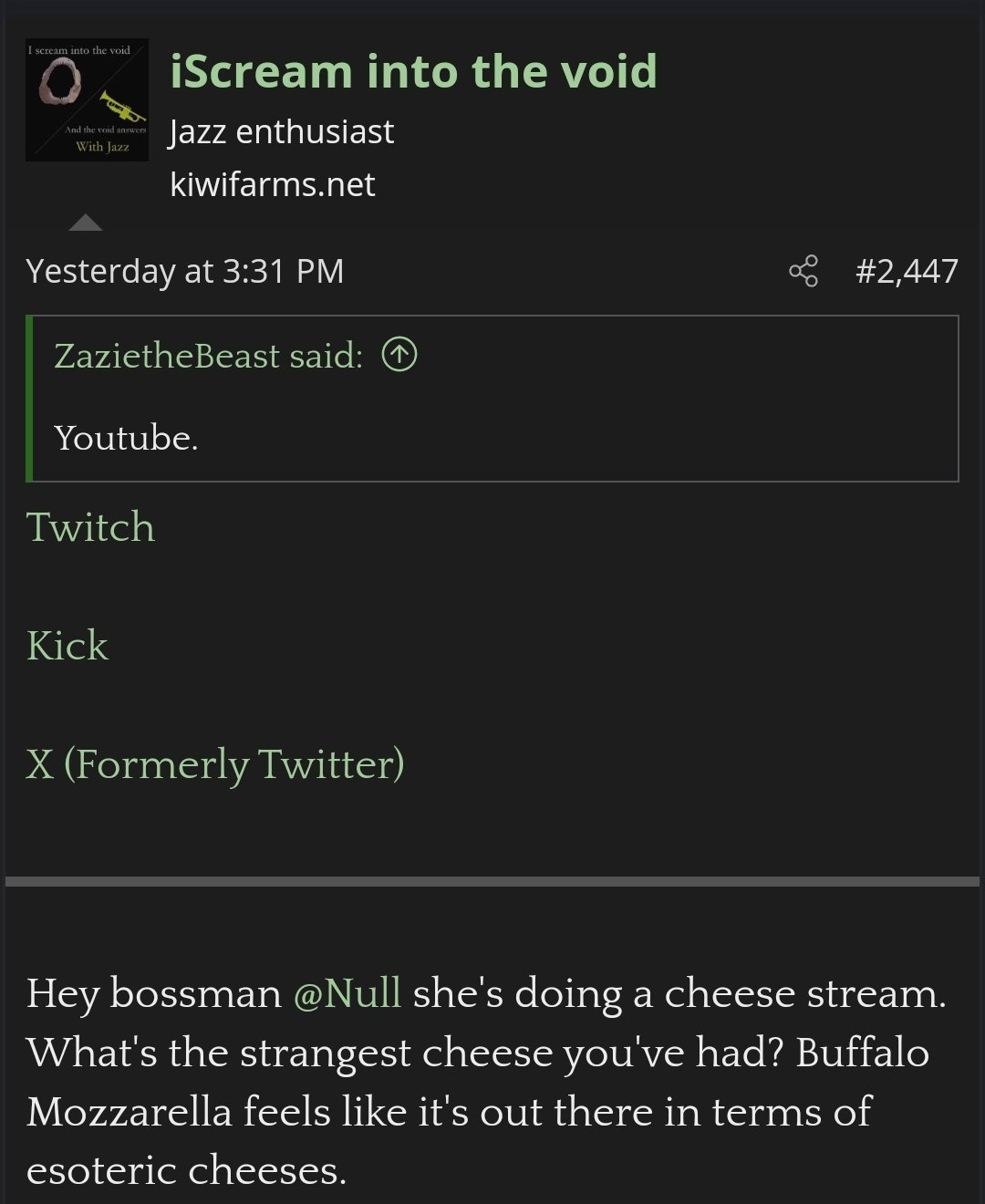Open the Twitch link
This screenshot has width=985, height=1204.
click(90, 527)
